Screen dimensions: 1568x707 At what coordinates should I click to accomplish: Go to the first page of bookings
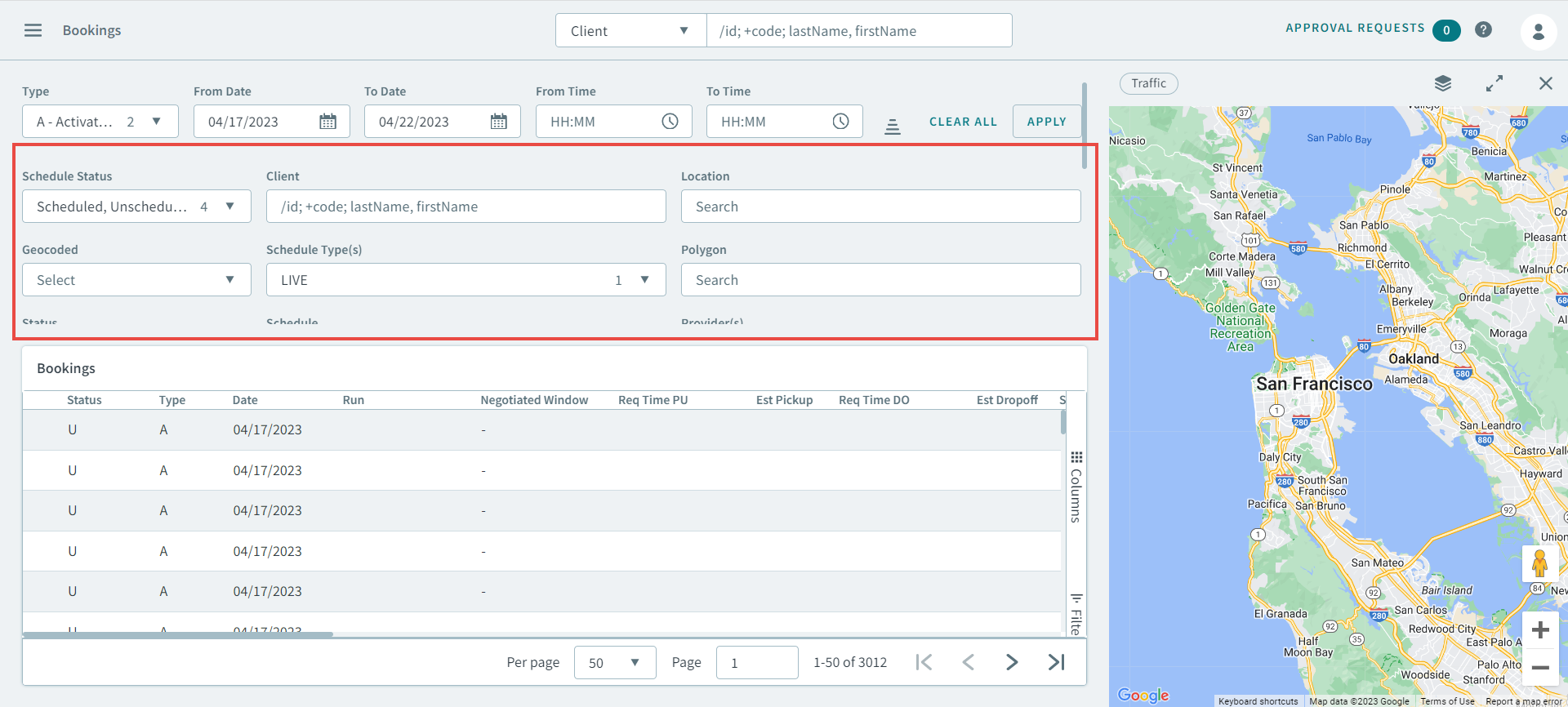point(924,662)
